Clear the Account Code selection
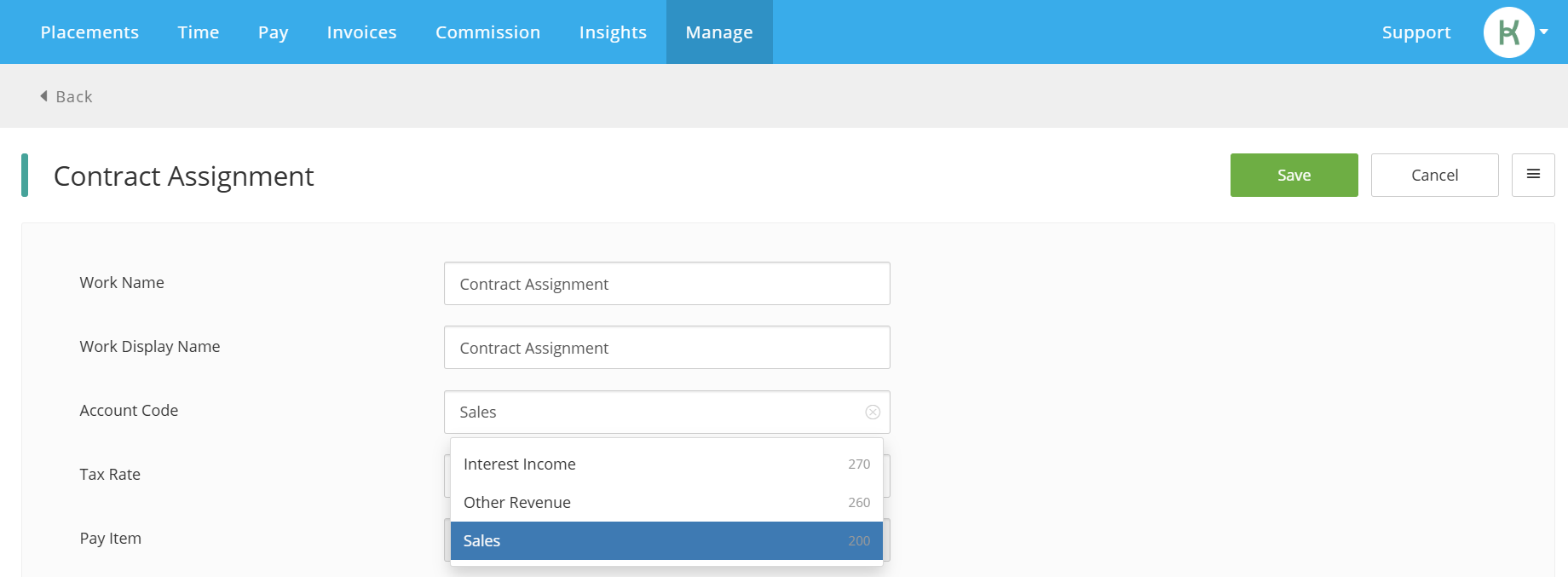 [873, 412]
